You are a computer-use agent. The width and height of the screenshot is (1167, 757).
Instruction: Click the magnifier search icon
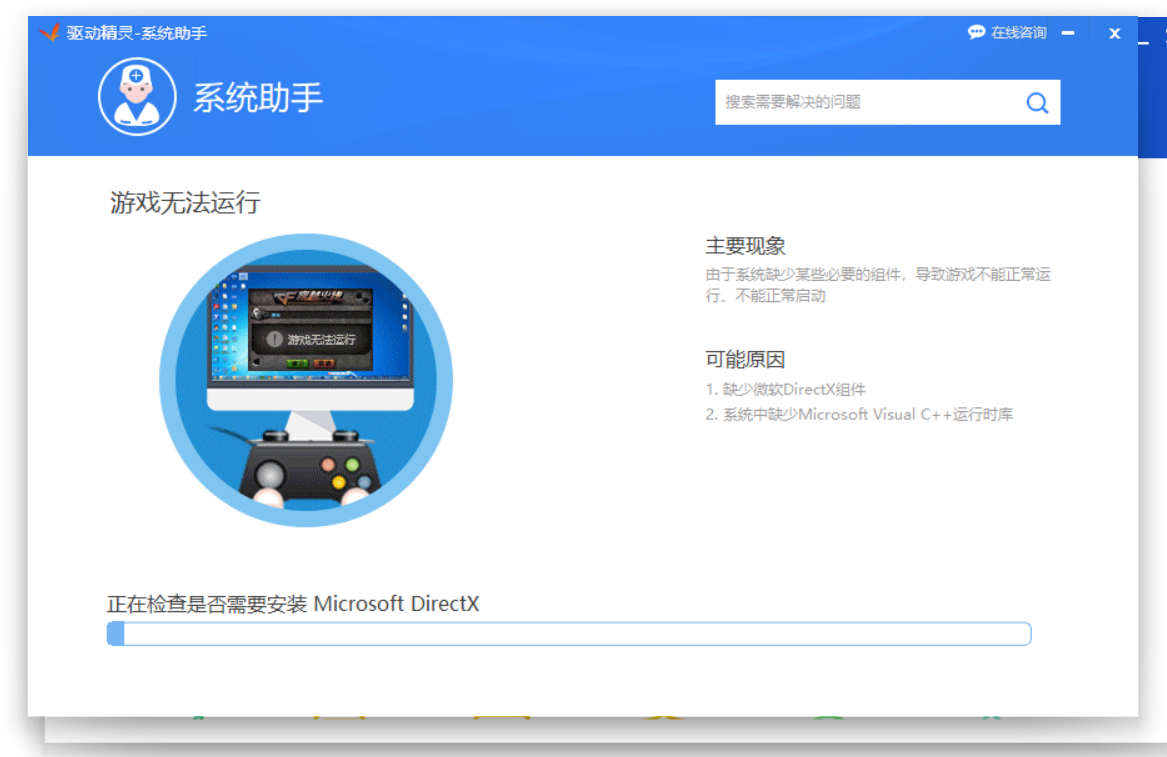[1037, 102]
